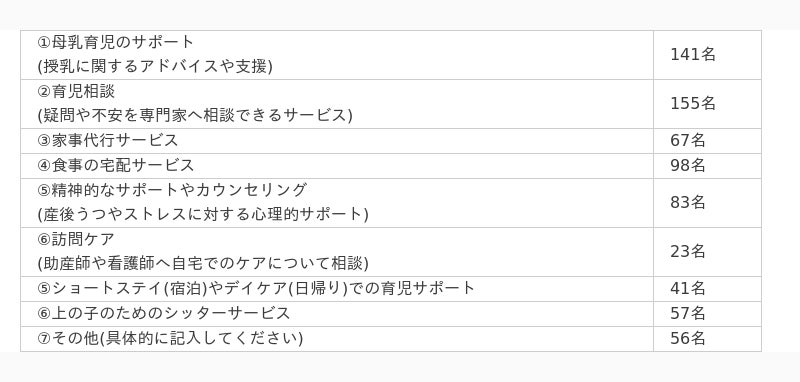The image size is (800, 382).
Task: Select the 83名 count cell
Action: point(707,202)
